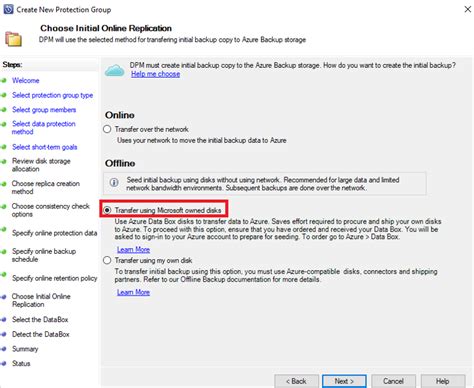The image size is (474, 388).
Task: Choose Transfer using my own disk option
Action: coord(107,260)
